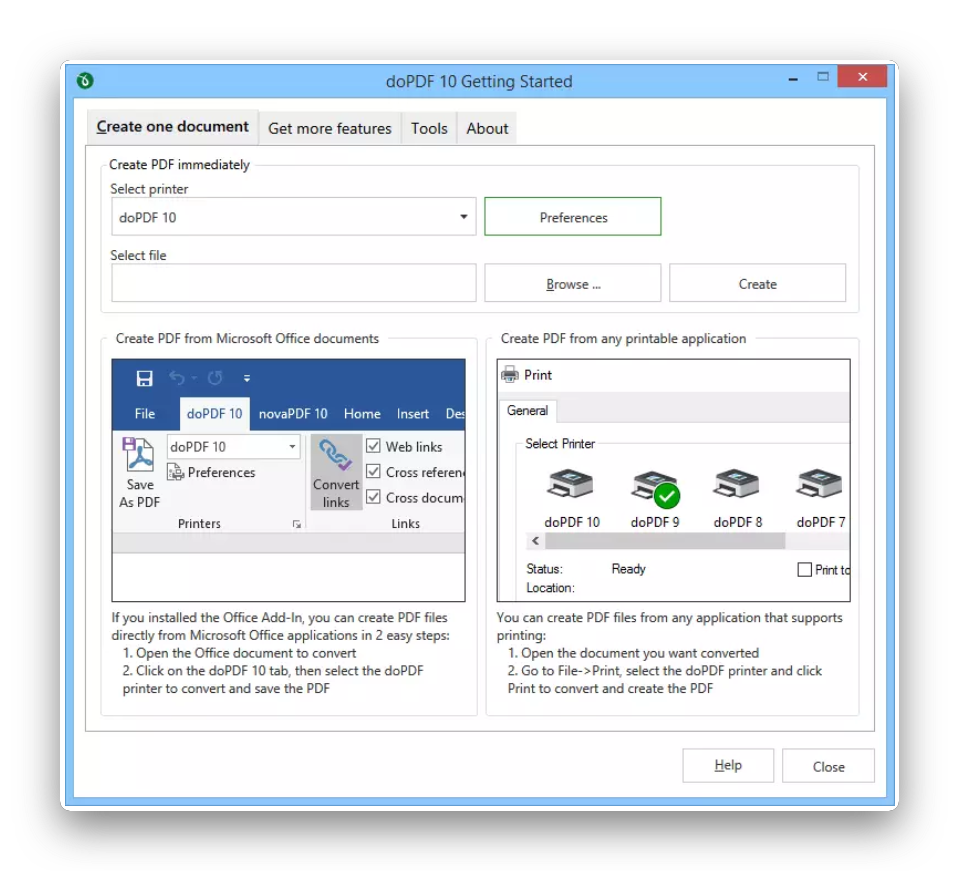Viewport: 959px width, 871px height.
Task: Close the window with red X
Action: click(x=862, y=76)
